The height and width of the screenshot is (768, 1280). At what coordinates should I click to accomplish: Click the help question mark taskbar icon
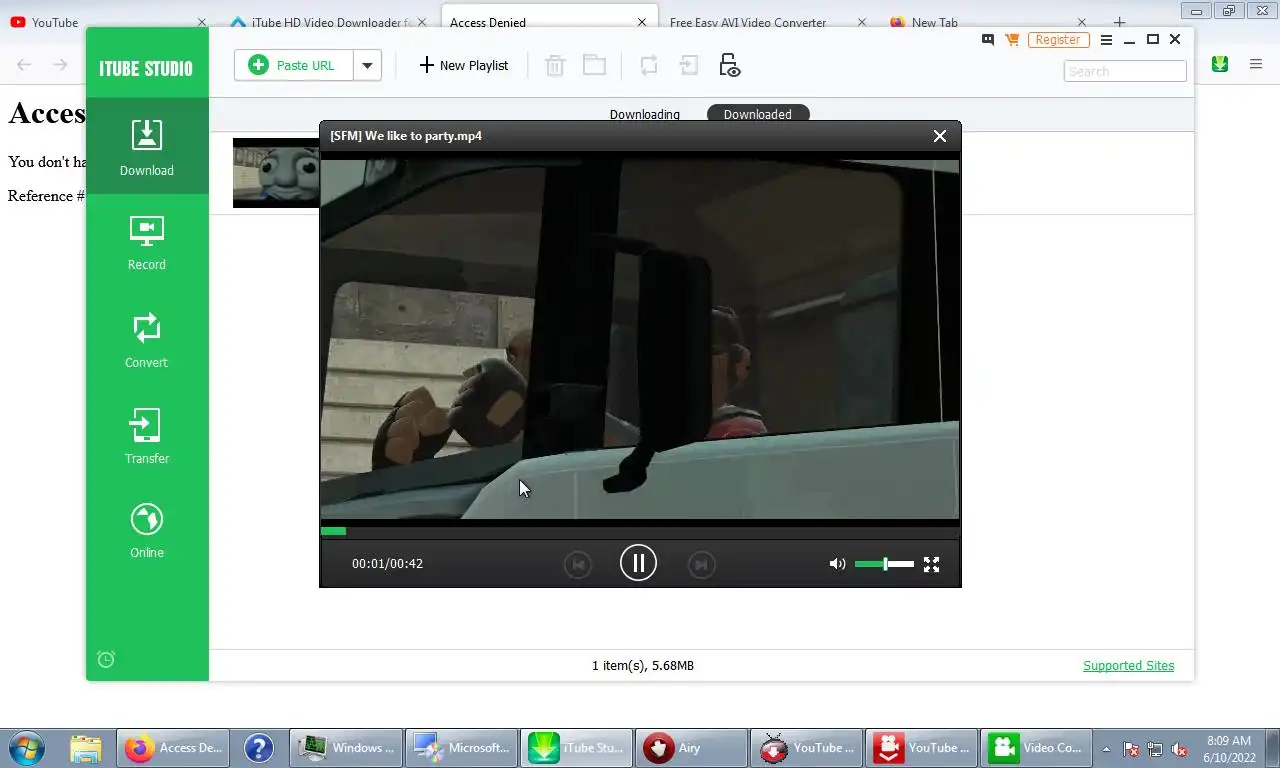(259, 748)
